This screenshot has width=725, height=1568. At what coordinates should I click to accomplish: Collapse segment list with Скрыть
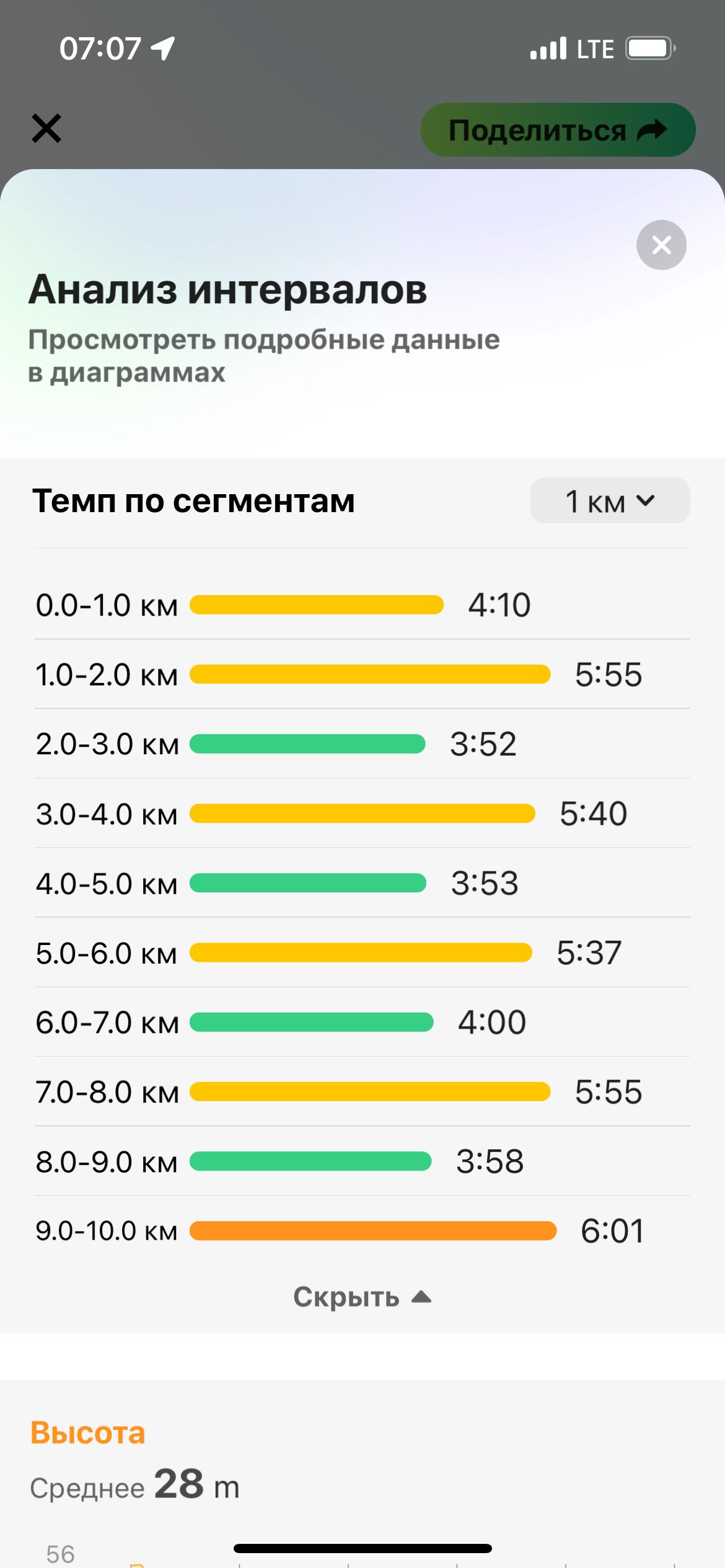[362, 1297]
